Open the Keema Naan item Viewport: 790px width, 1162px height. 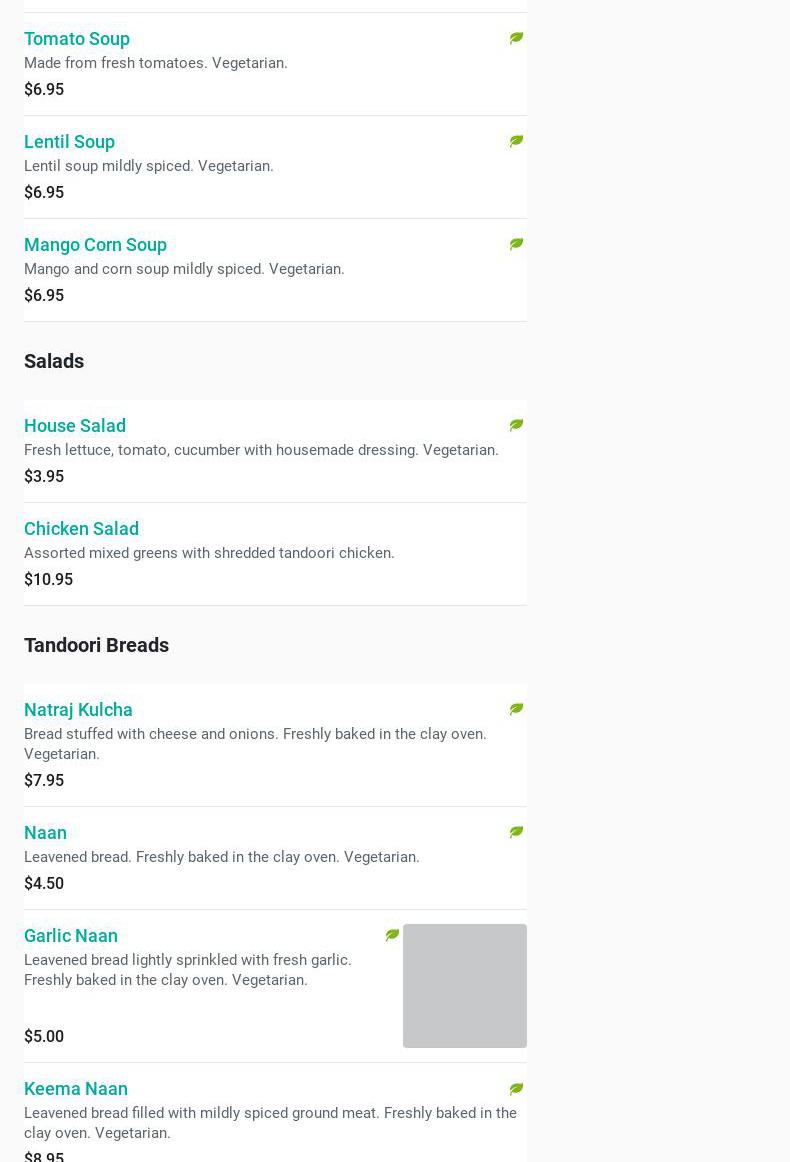click(x=76, y=1088)
